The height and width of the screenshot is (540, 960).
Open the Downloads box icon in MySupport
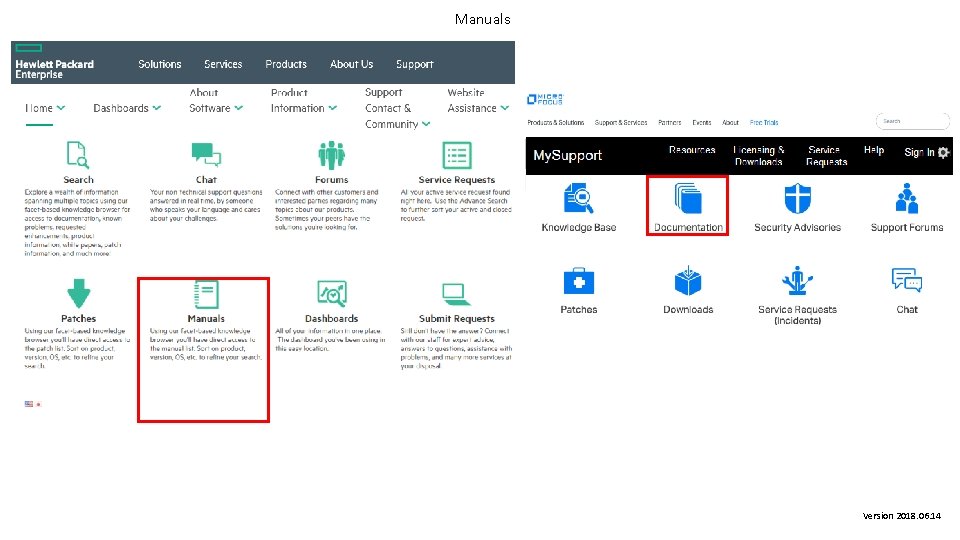pos(688,281)
